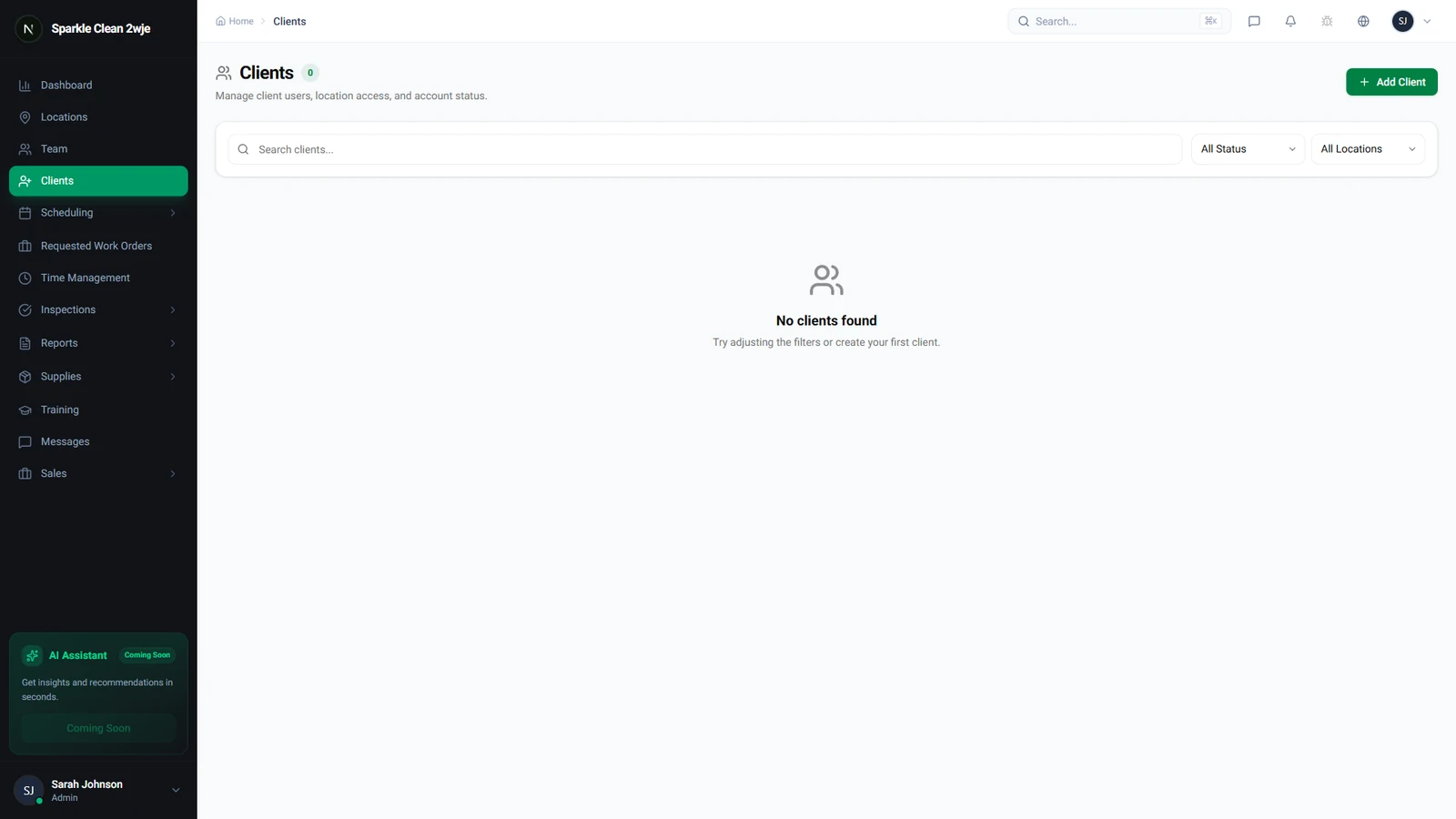The height and width of the screenshot is (819, 1456).
Task: Open Messages from sidebar
Action: [98, 442]
